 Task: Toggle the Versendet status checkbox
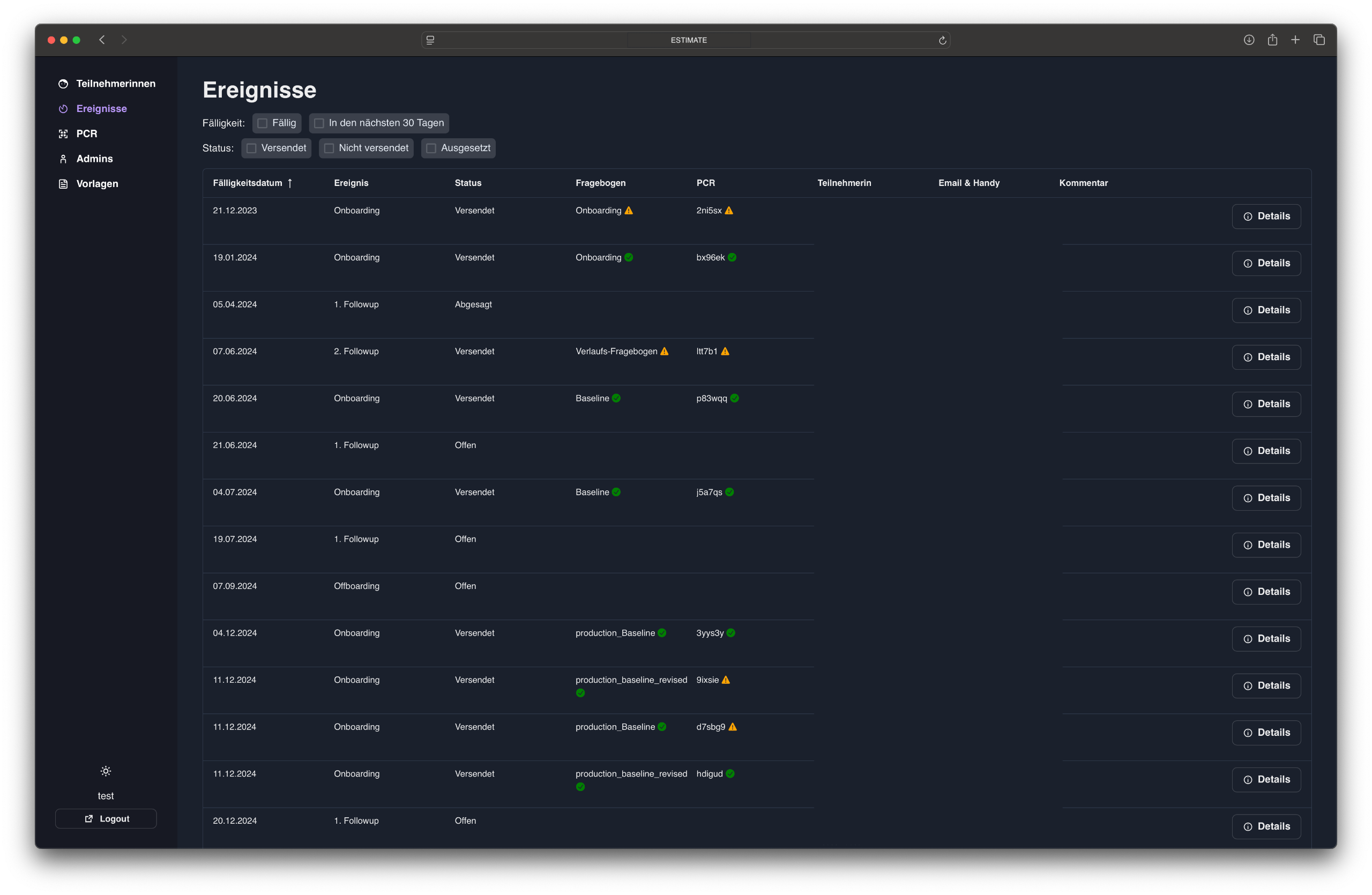coord(252,148)
